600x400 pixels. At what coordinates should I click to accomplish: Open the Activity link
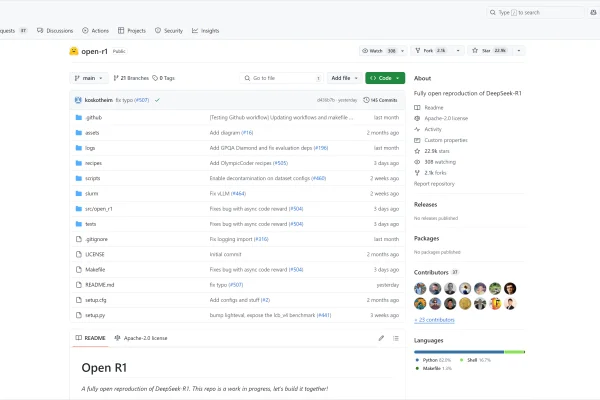(428, 129)
